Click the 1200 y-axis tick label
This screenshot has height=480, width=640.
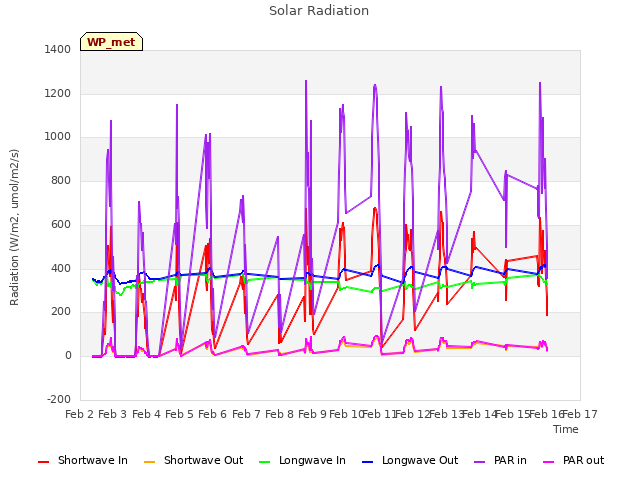pos(58,93)
